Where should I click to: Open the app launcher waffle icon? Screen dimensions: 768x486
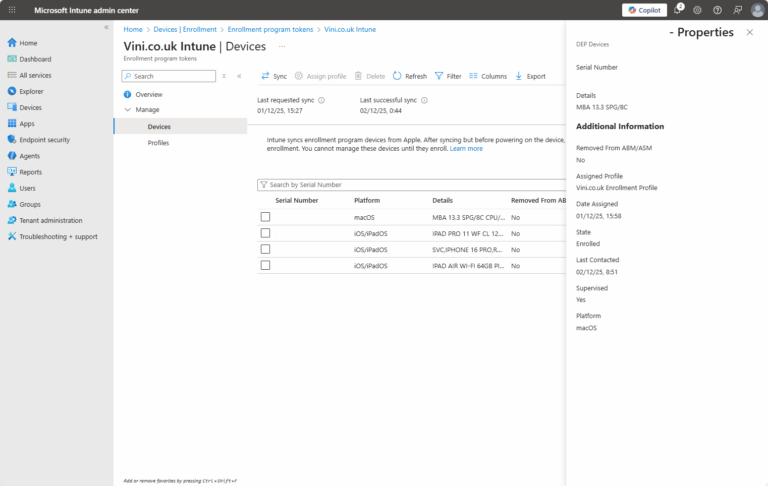point(12,10)
